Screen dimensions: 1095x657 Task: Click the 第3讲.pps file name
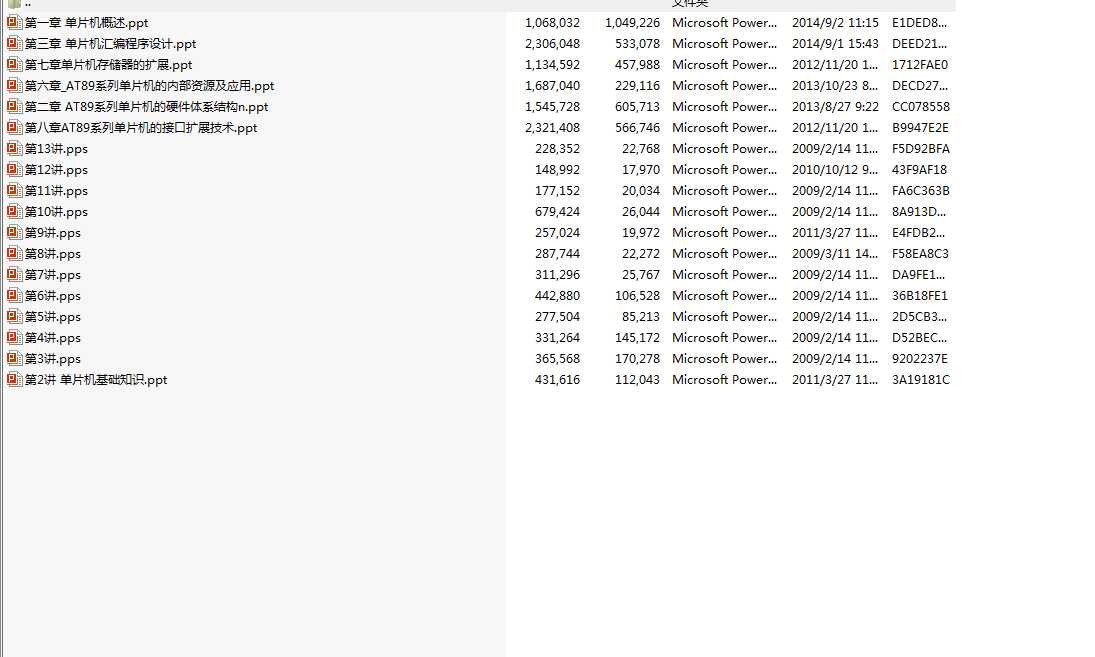tap(53, 359)
